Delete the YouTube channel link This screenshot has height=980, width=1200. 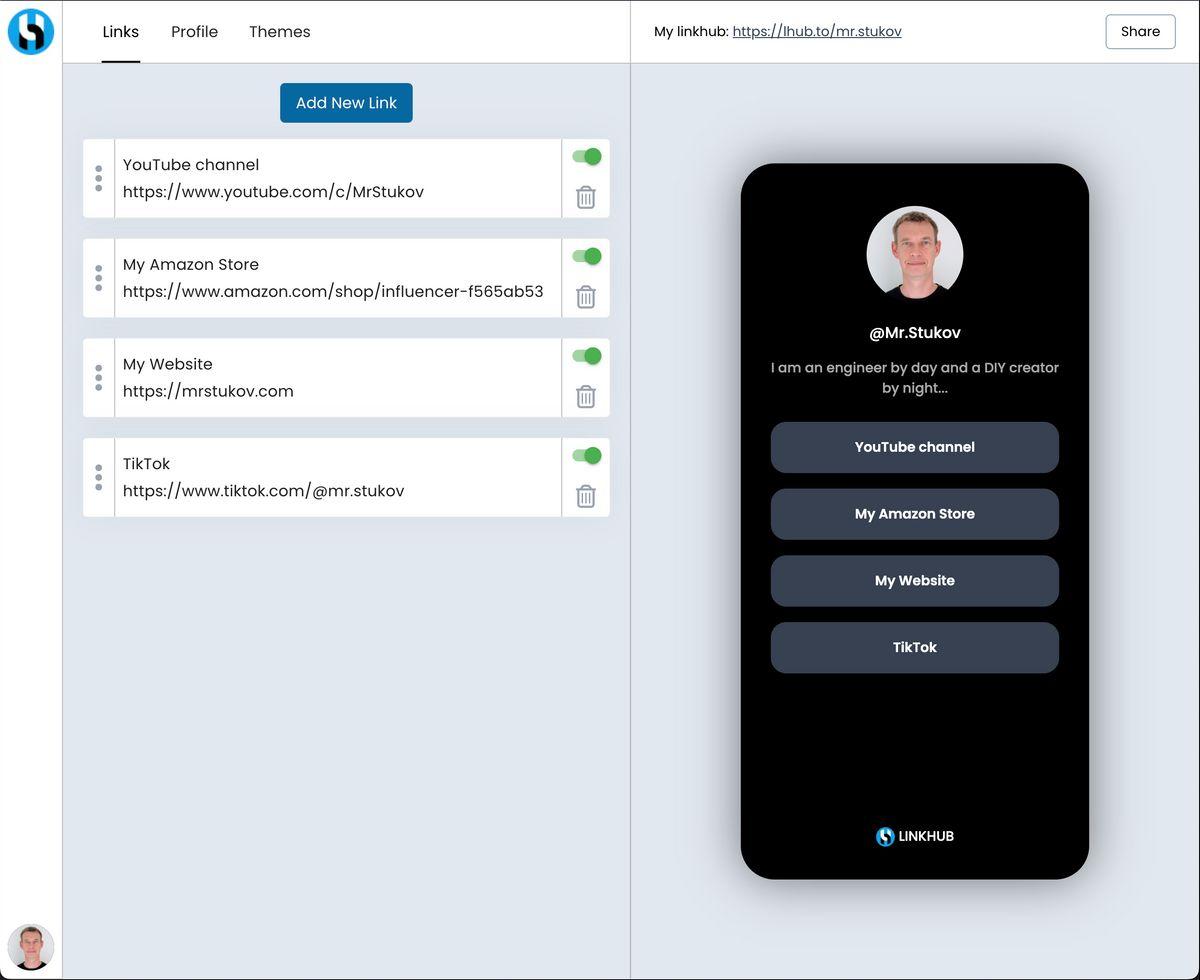click(x=586, y=197)
